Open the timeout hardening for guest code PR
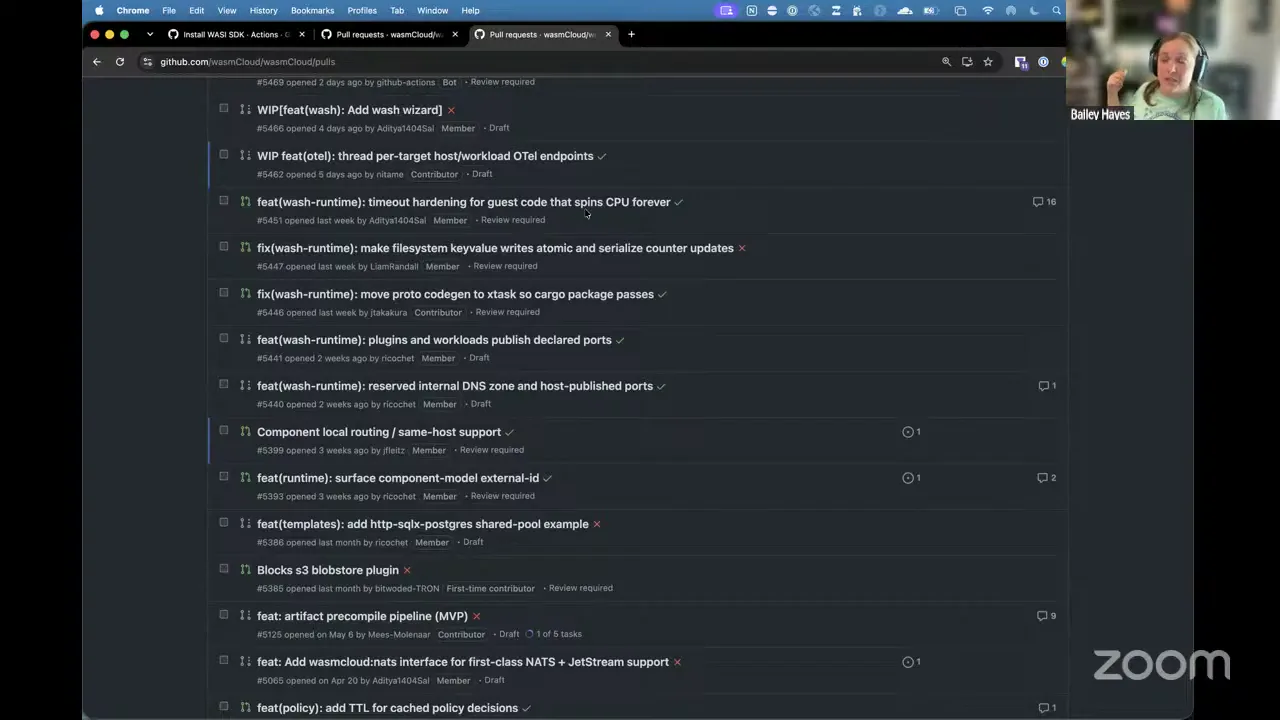 point(463,202)
